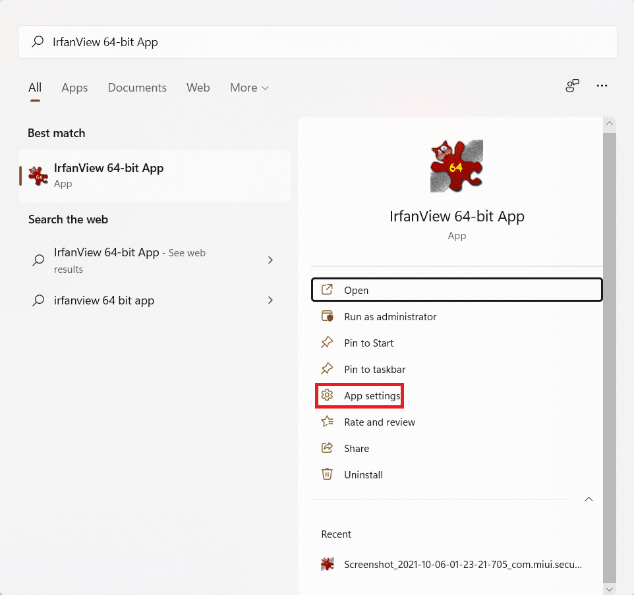Select the Web filter tab
The image size is (634, 595).
pyautogui.click(x=198, y=88)
